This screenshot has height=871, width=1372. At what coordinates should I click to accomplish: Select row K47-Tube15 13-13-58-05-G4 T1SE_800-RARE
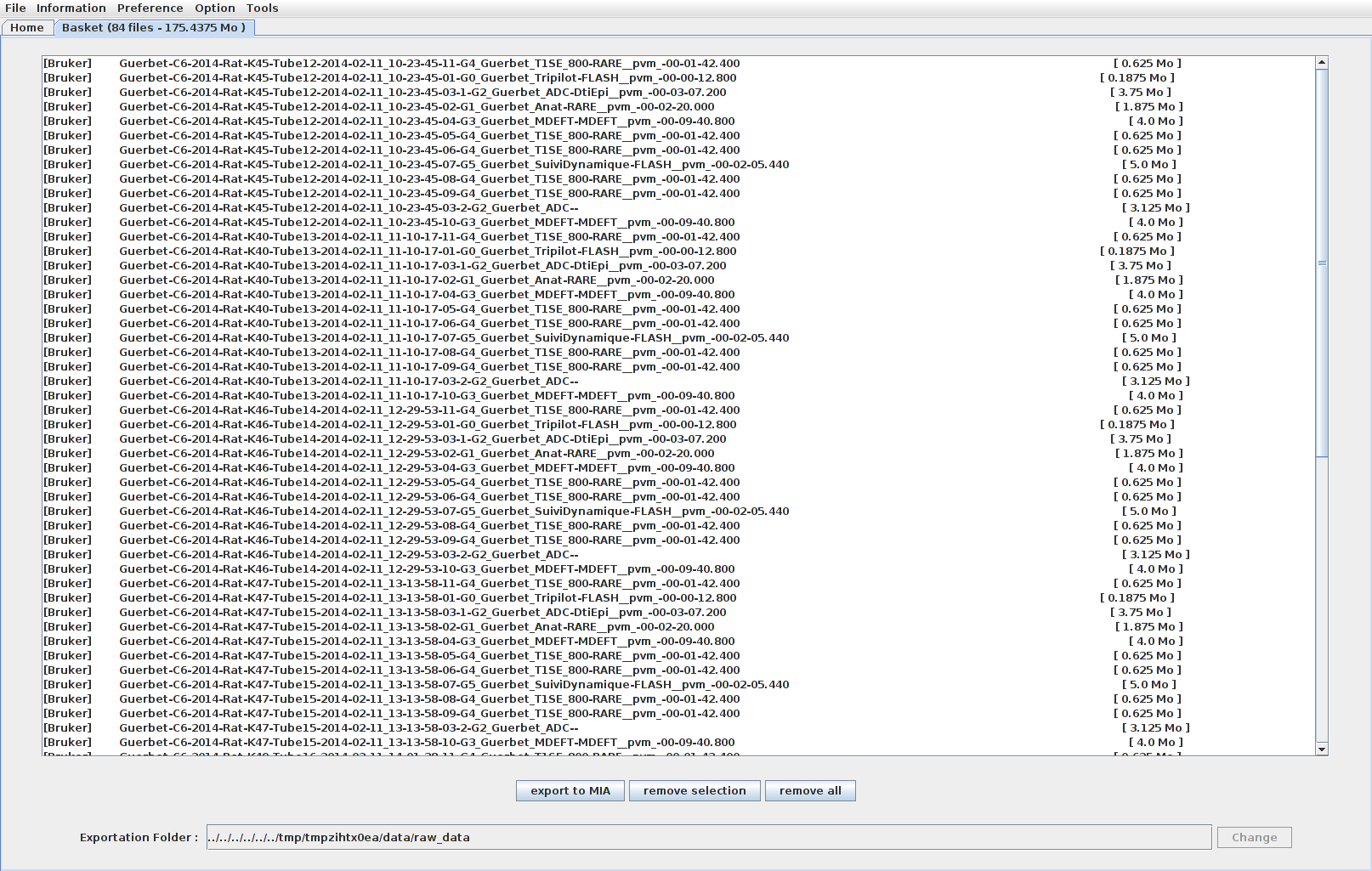coord(678,655)
